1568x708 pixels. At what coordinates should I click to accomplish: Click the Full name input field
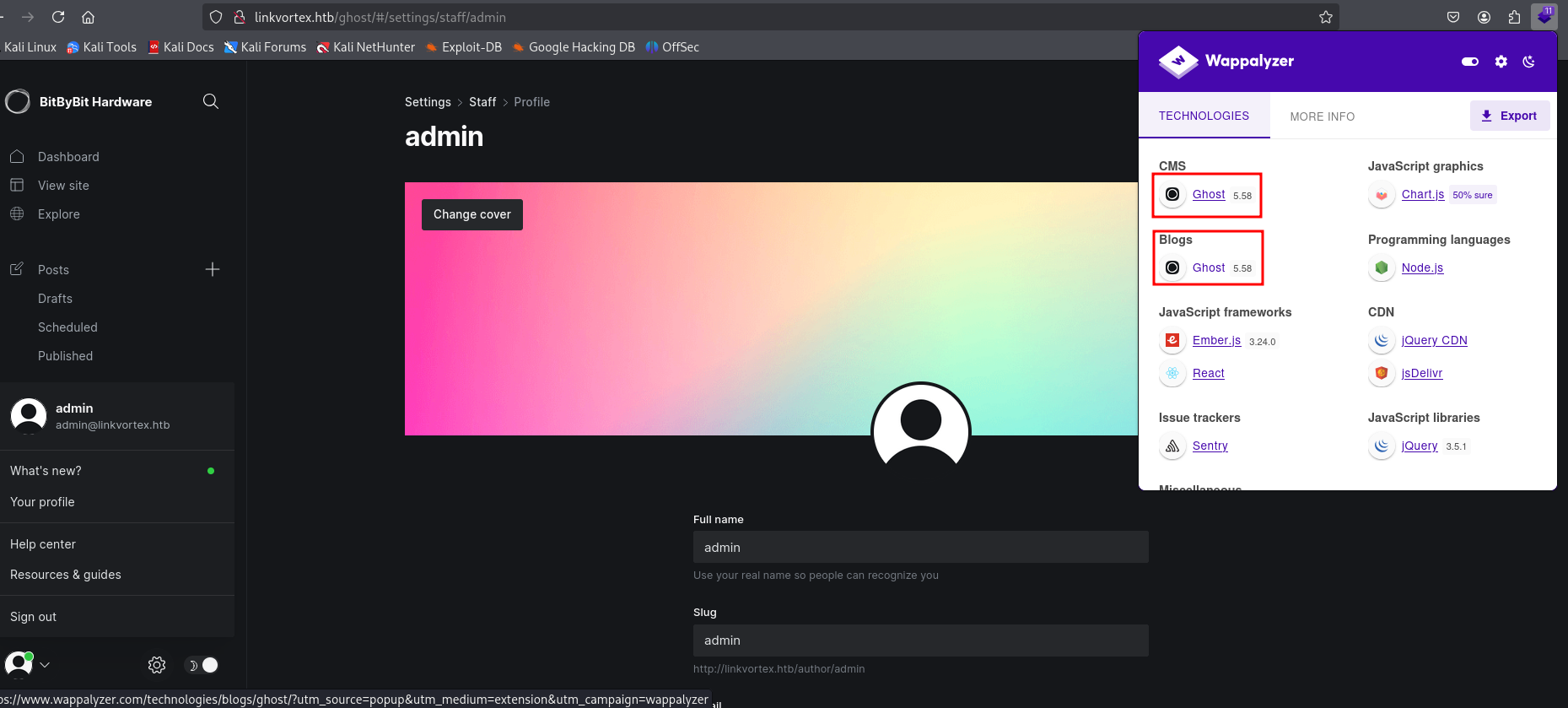tap(920, 547)
